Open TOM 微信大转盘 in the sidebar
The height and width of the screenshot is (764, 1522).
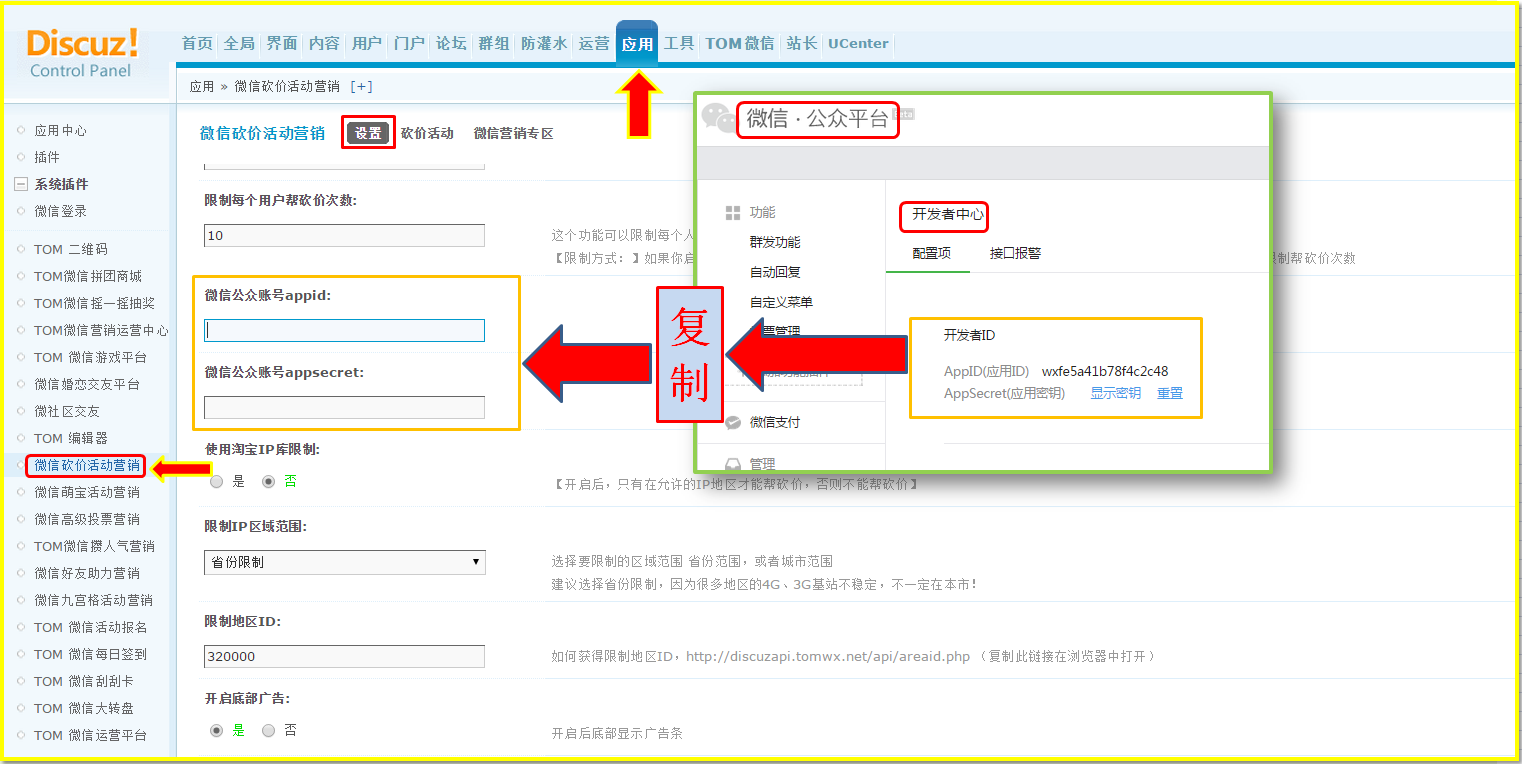tap(84, 708)
